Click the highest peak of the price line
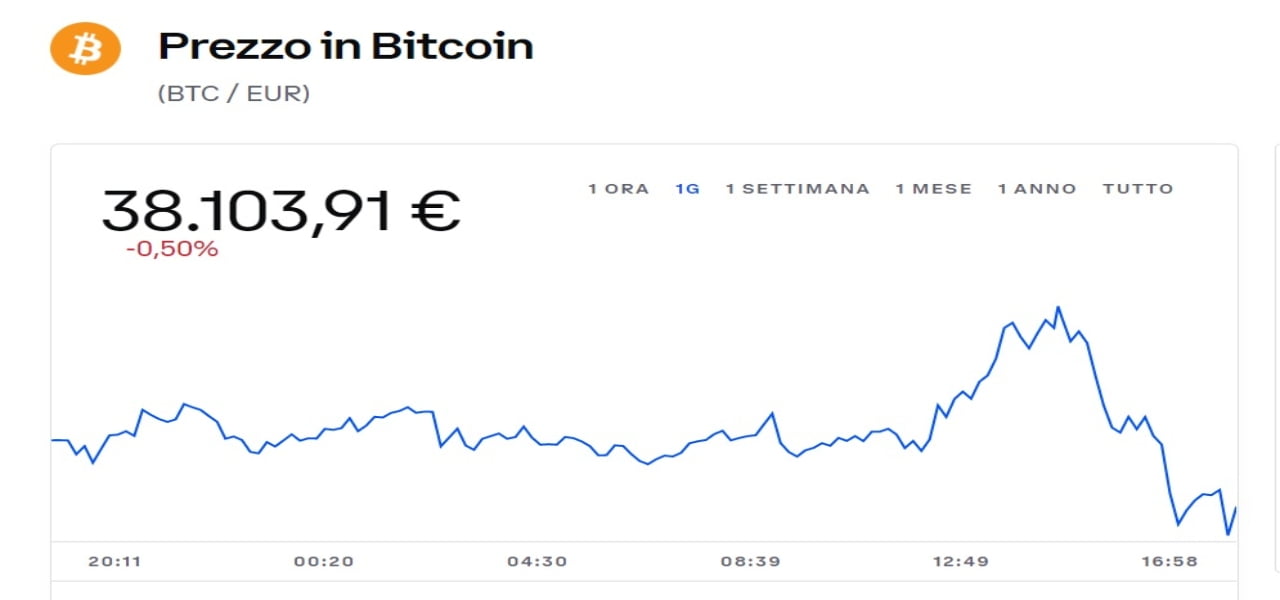 1058,307
